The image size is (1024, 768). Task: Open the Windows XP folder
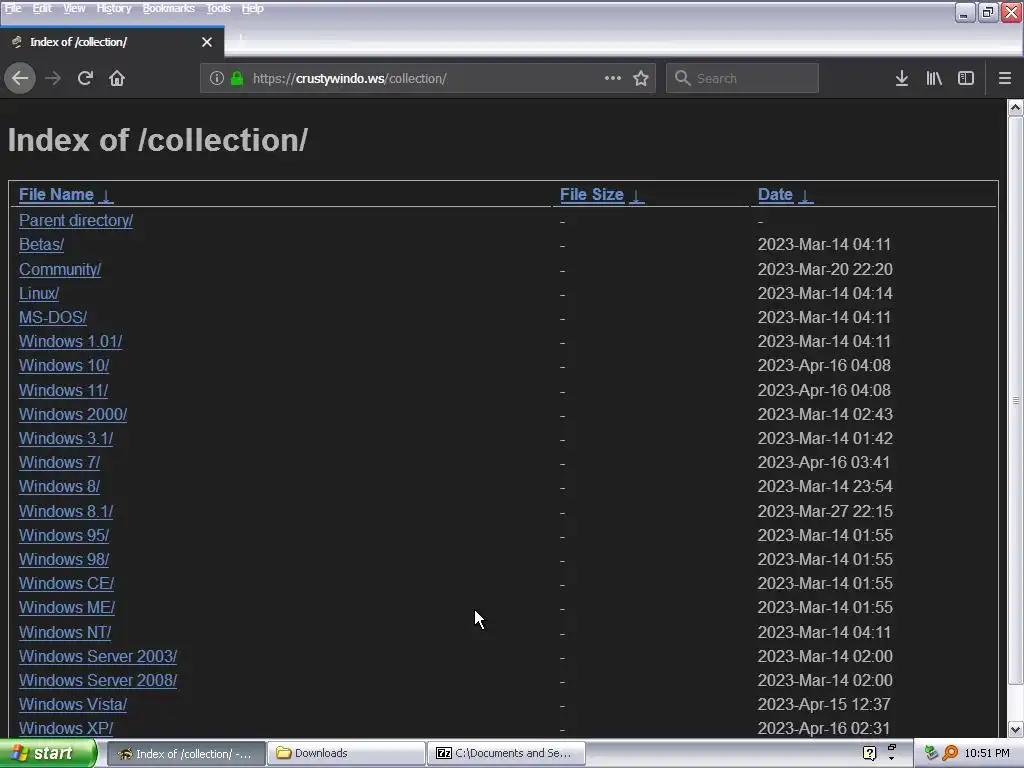66,728
